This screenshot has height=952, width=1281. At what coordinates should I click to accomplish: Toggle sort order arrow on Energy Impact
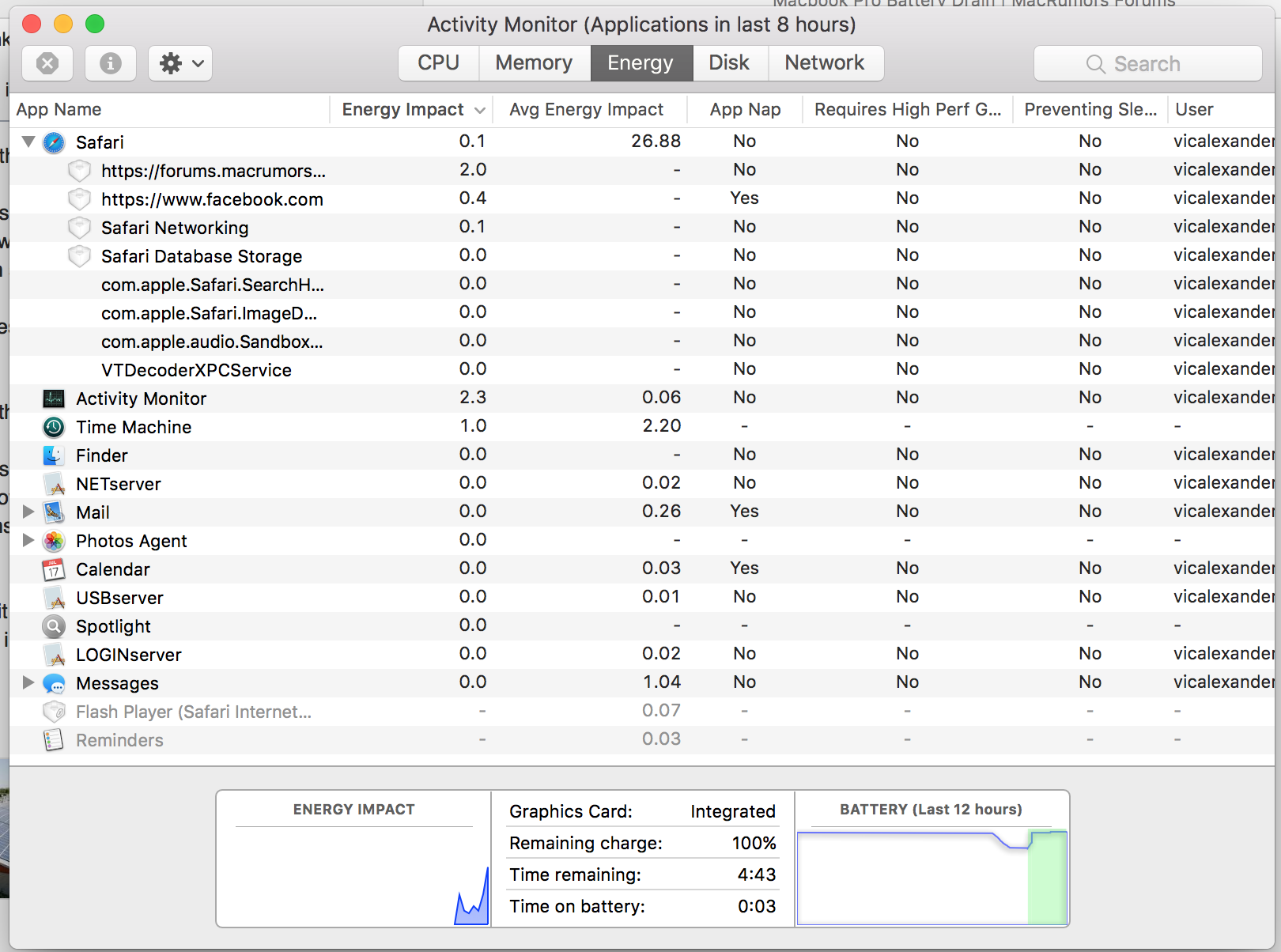pos(479,111)
